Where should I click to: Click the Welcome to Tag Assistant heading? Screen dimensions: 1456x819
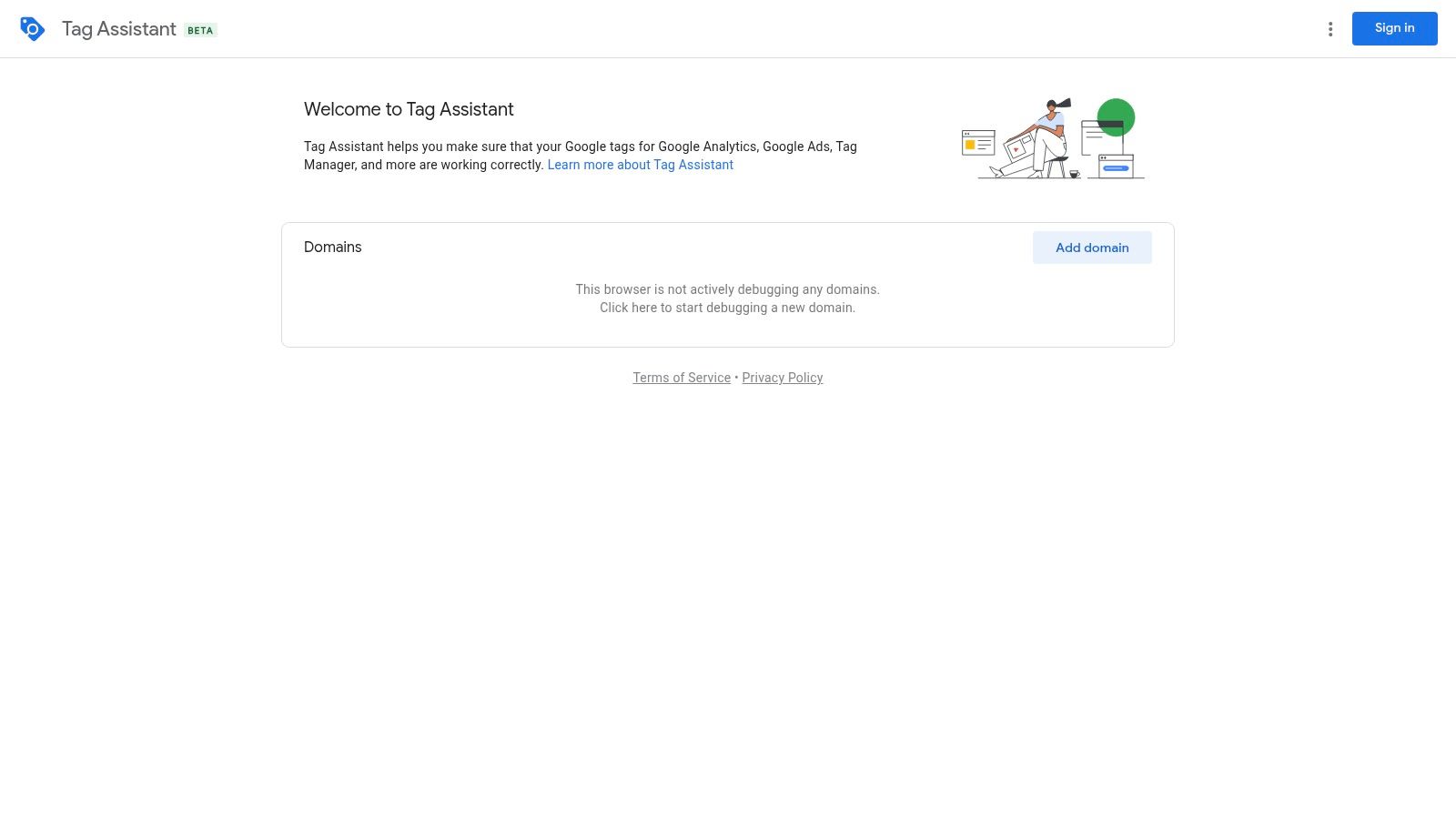409,109
